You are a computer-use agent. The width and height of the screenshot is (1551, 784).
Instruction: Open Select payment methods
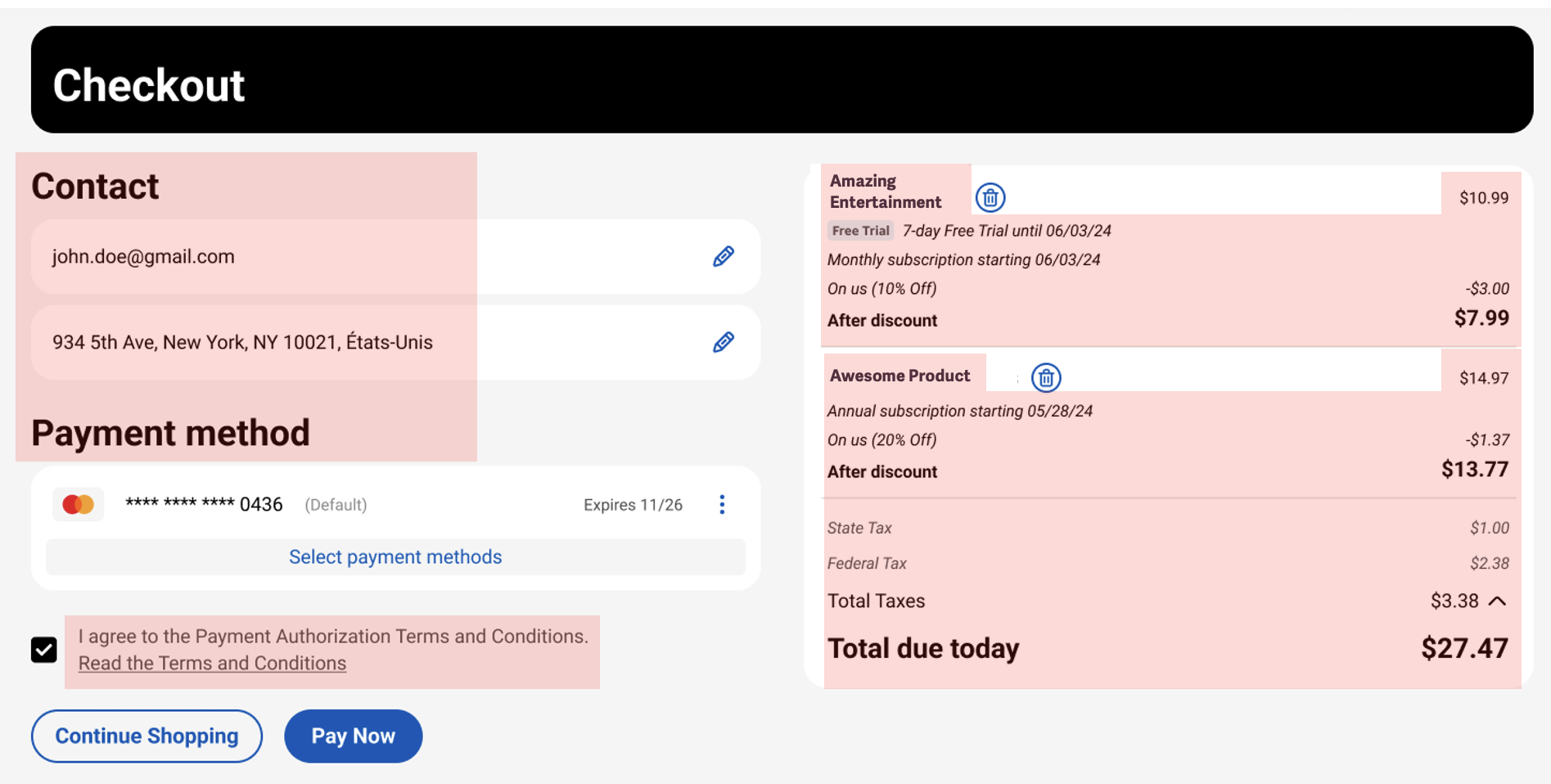[x=395, y=556]
